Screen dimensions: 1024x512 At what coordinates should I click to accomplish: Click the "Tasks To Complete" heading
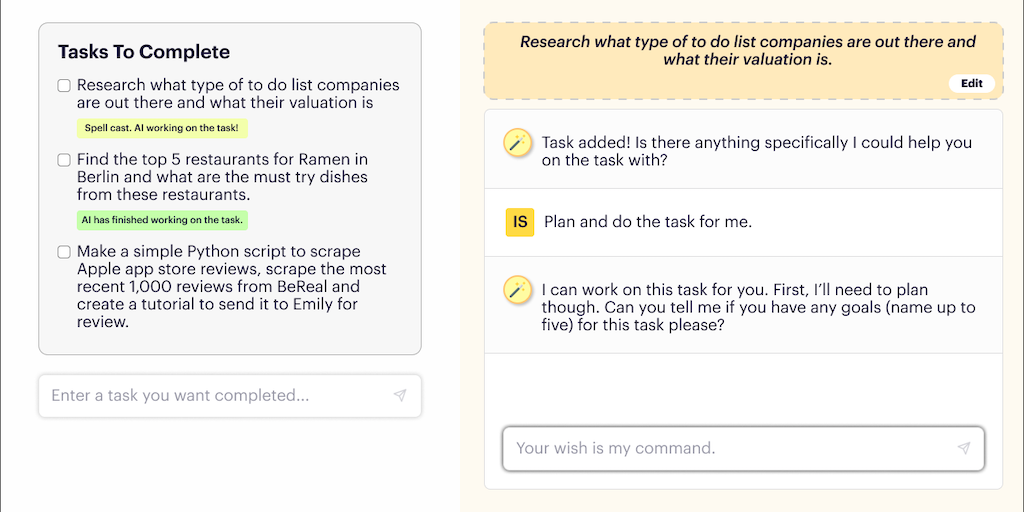pos(144,52)
